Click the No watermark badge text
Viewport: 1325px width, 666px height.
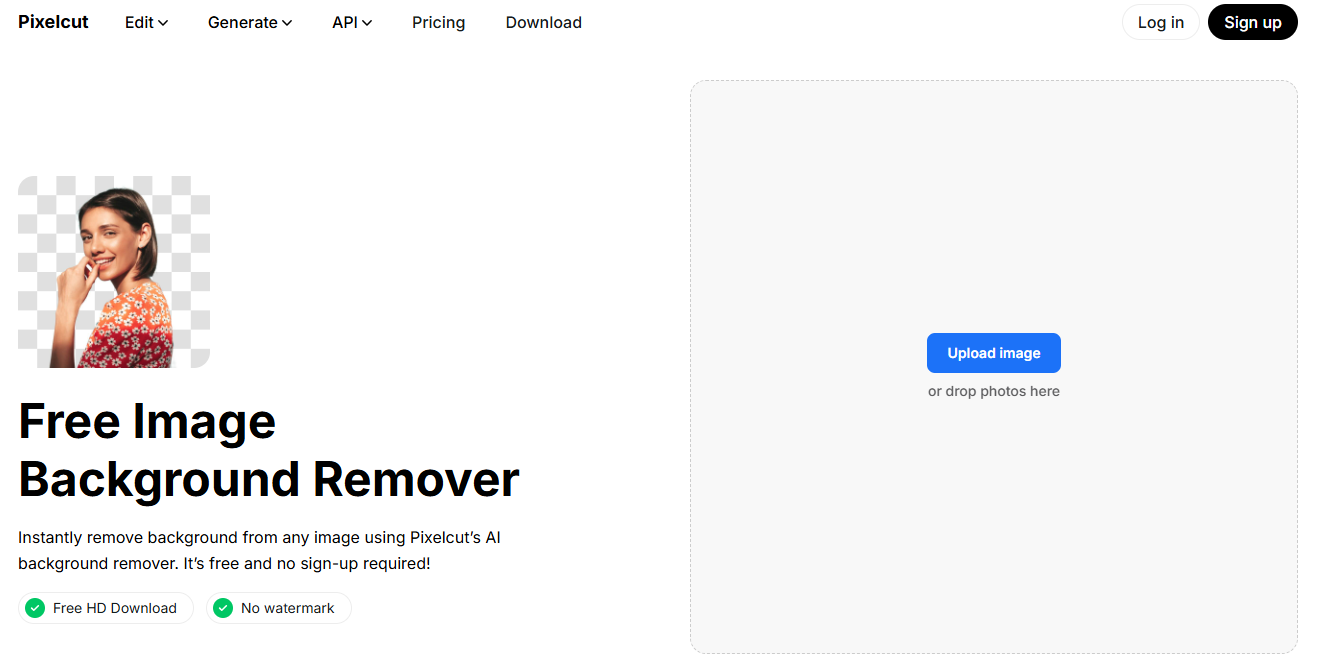tap(288, 608)
